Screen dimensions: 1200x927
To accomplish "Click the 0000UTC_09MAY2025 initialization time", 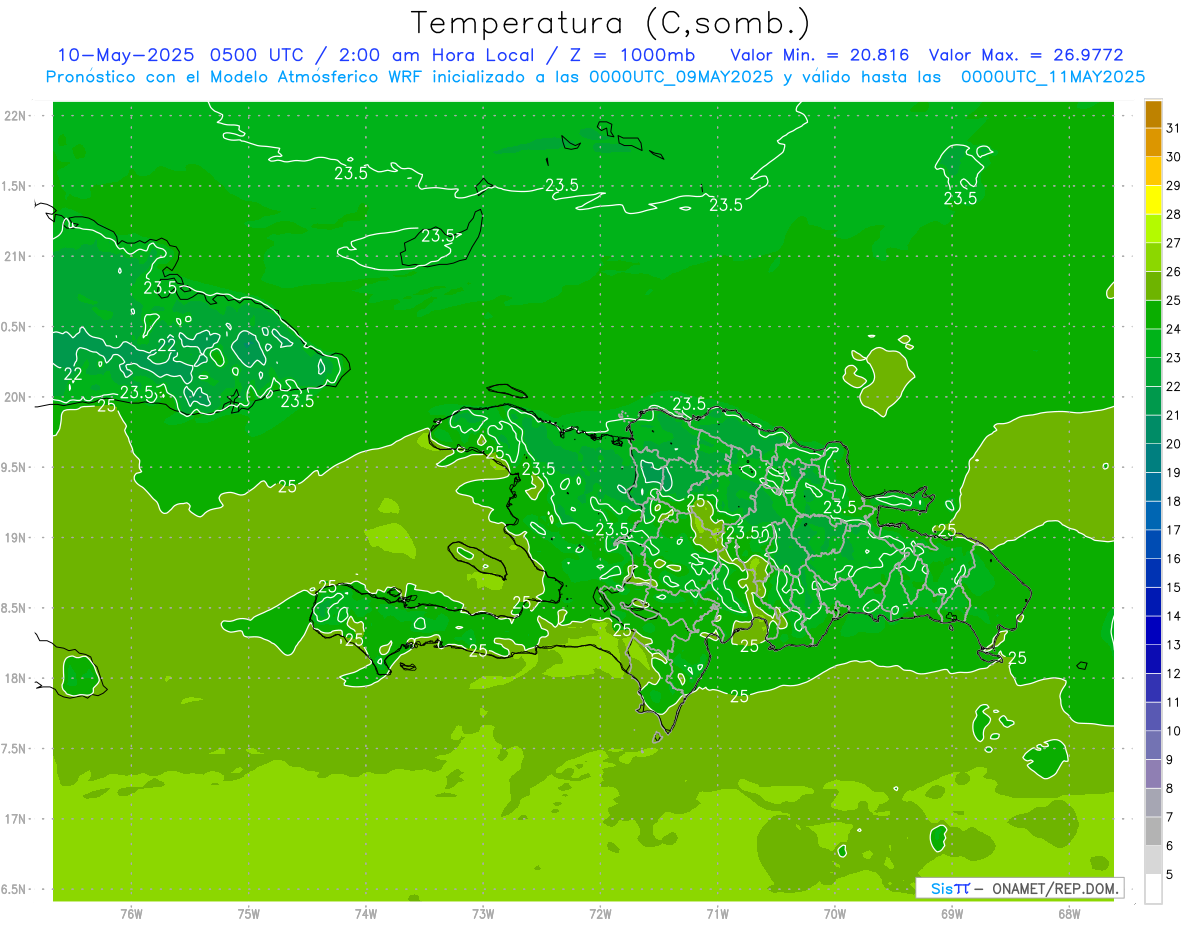I will point(681,76).
